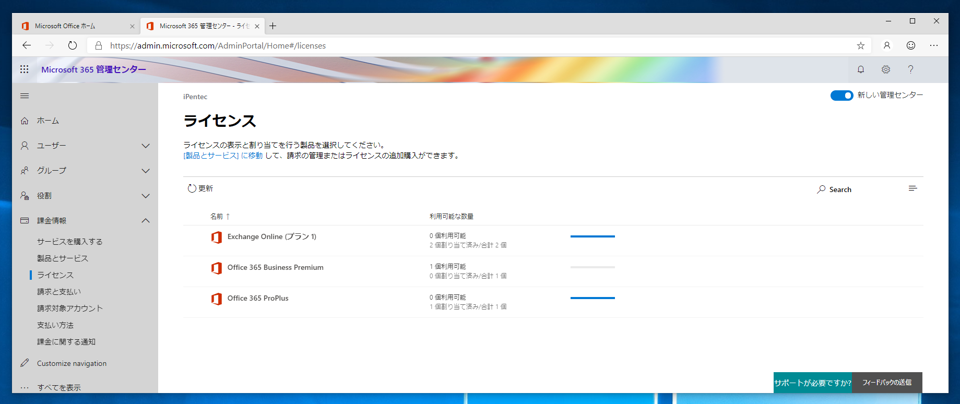Image resolution: width=960 pixels, height=404 pixels.
Task: Select the Microsoft 365 管理センター tab
Action: 201,26
